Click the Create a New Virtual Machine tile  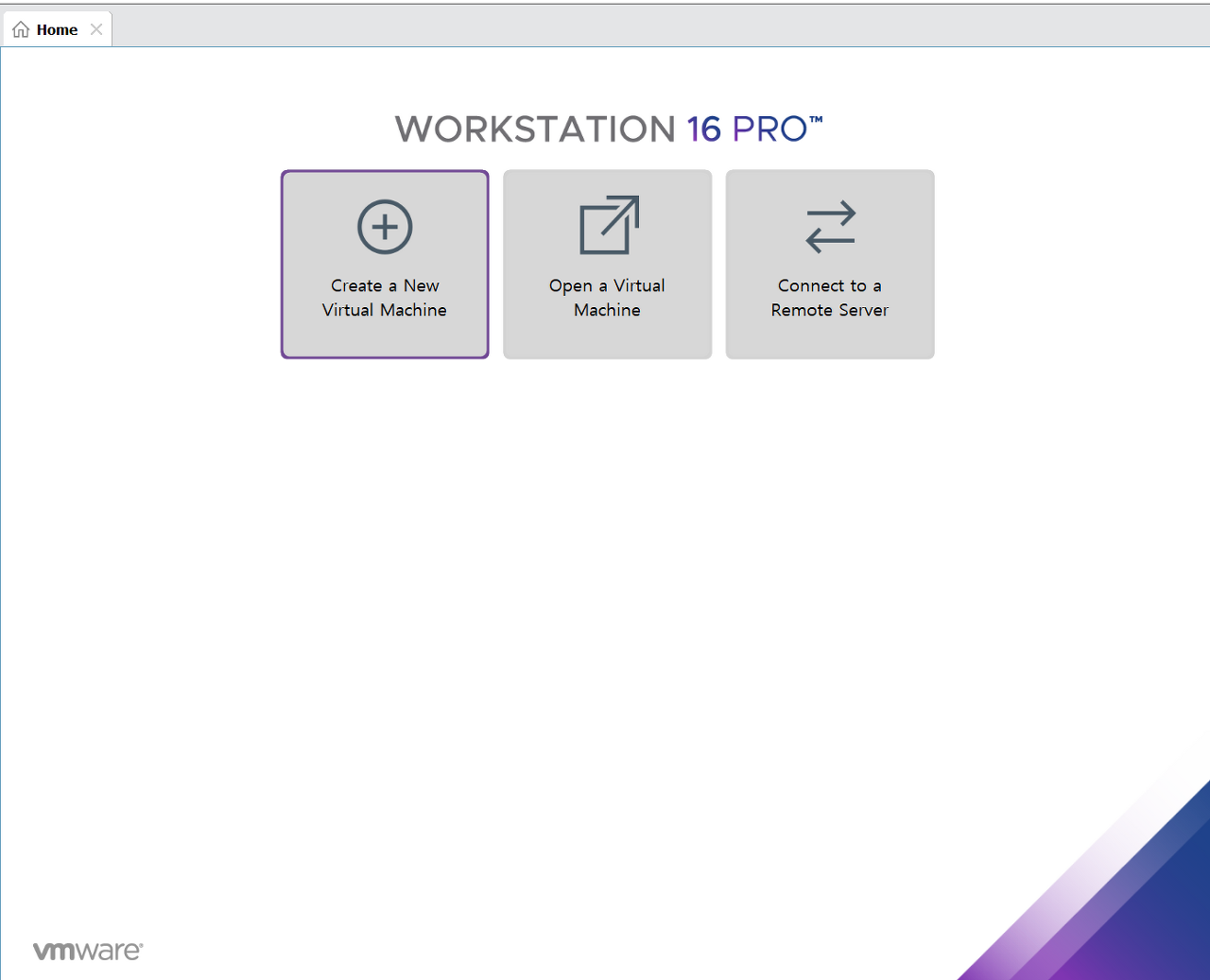point(385,265)
